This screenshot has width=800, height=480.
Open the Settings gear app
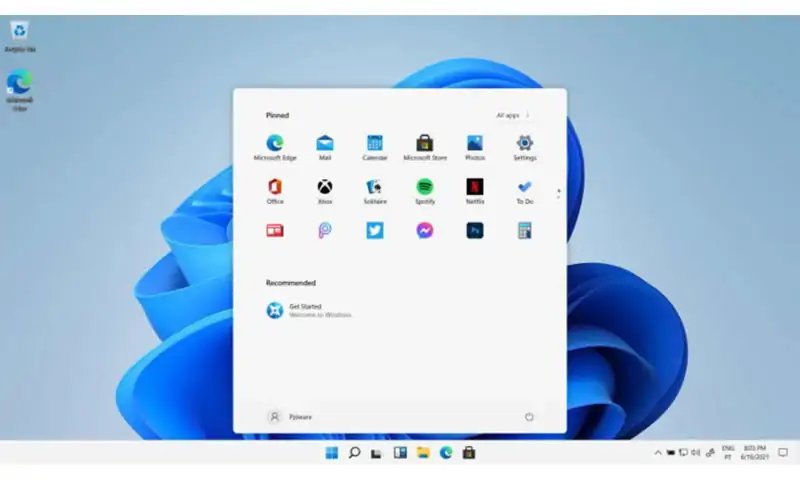pyautogui.click(x=524, y=147)
